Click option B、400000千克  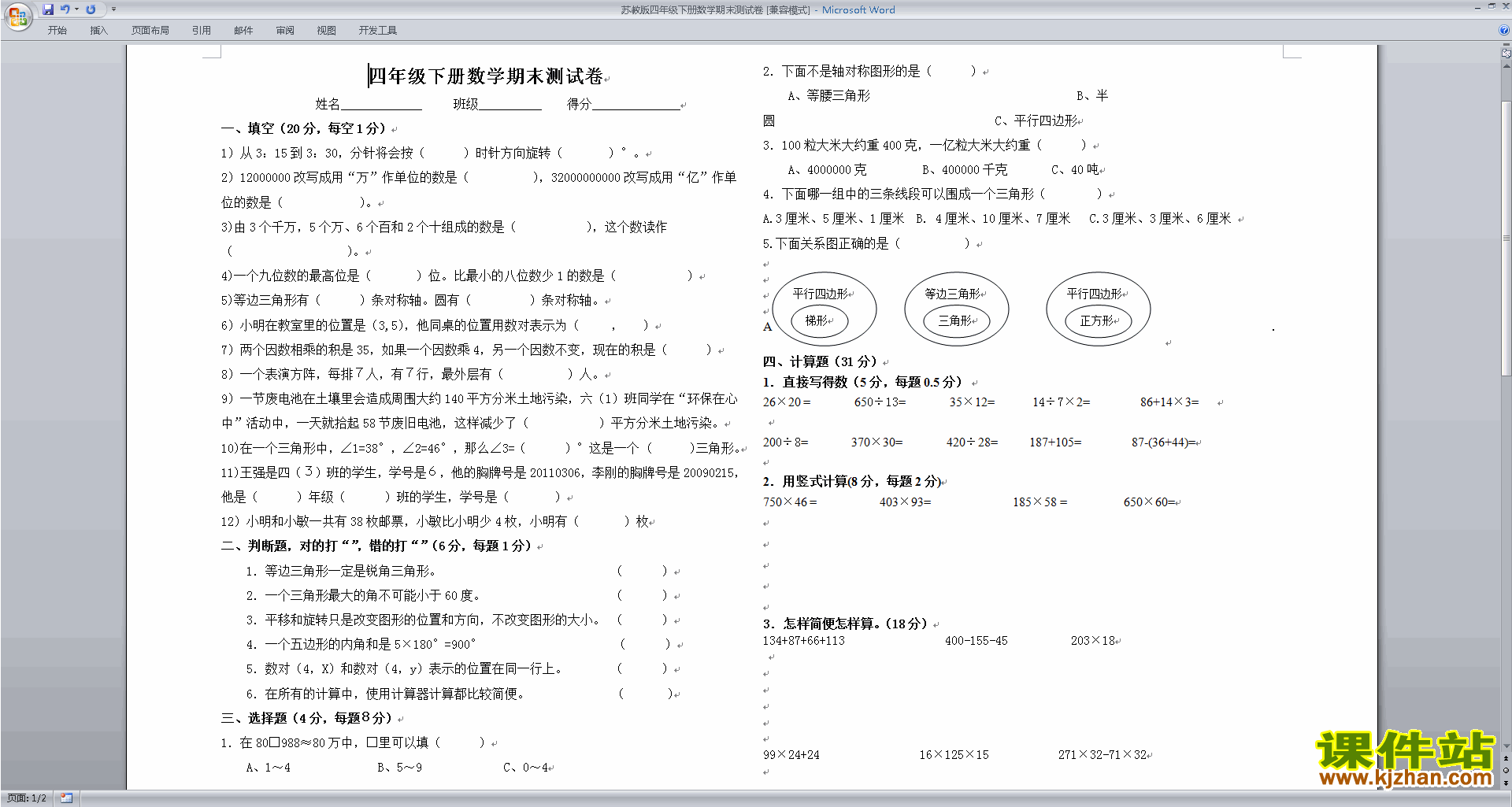pos(965,170)
